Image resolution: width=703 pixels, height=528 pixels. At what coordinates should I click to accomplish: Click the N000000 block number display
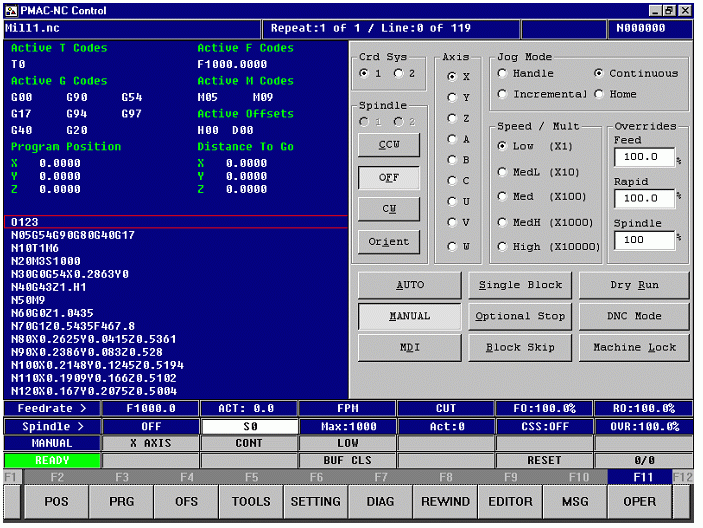tap(650, 28)
